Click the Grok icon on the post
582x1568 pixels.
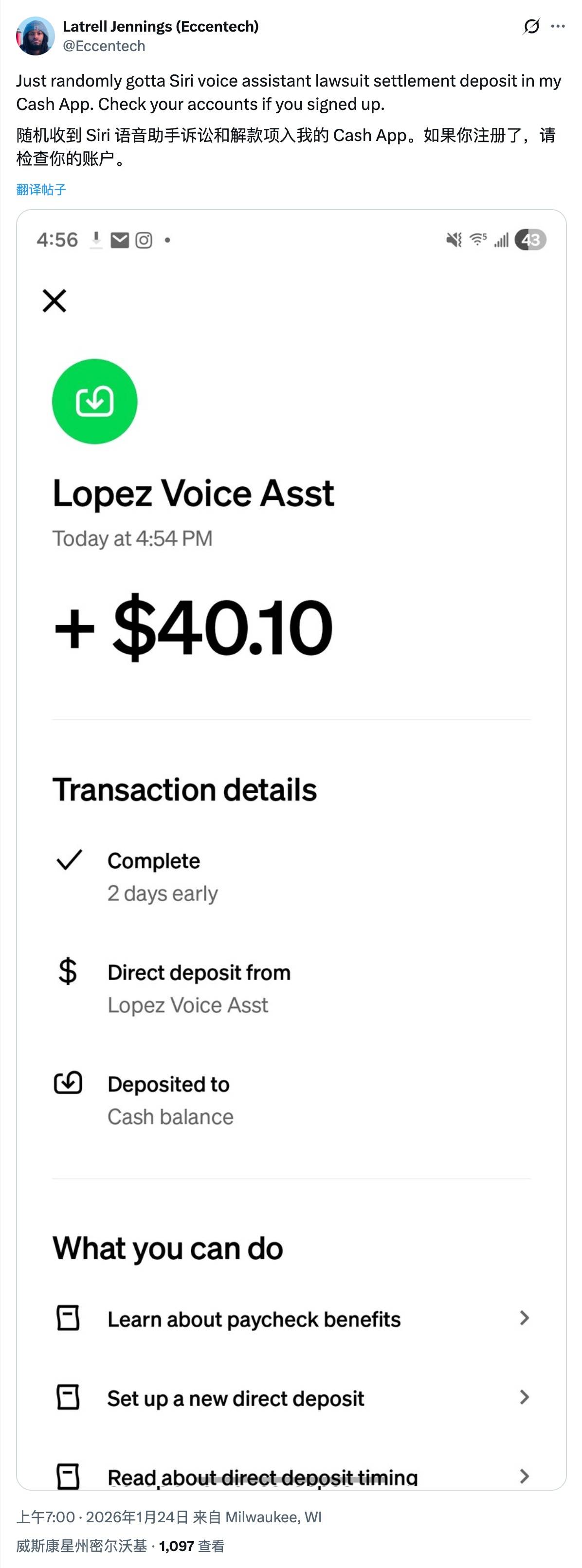[531, 26]
